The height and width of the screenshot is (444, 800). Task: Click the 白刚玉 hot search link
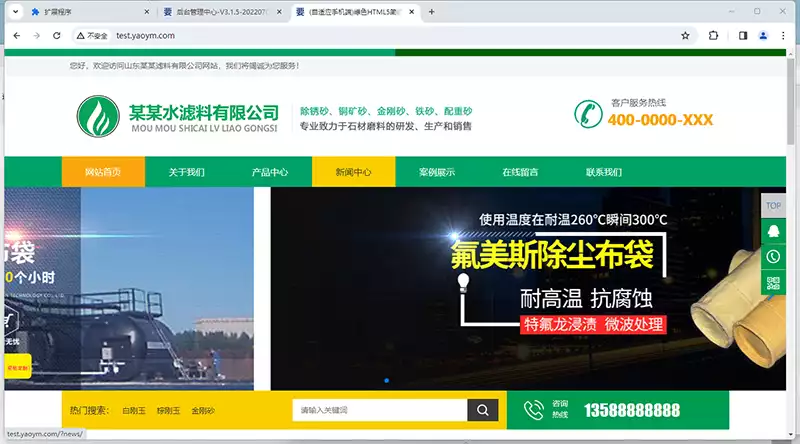point(134,411)
